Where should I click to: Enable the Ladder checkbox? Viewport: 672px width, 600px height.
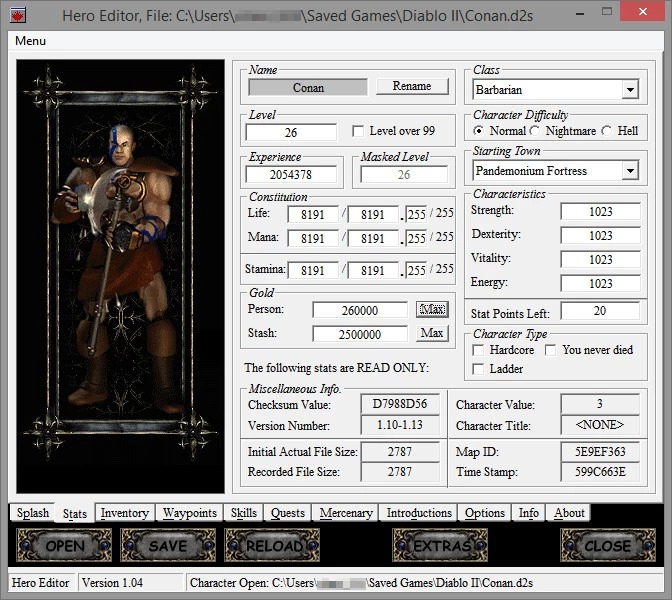click(478, 369)
